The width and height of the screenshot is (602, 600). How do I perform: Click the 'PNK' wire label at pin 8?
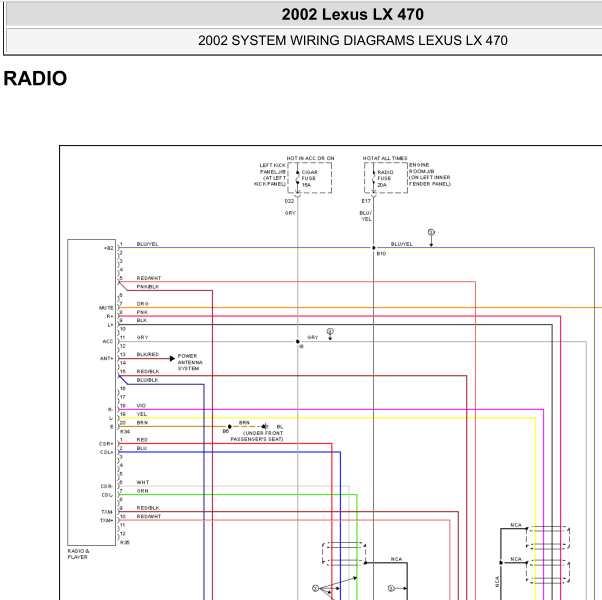(x=142, y=312)
